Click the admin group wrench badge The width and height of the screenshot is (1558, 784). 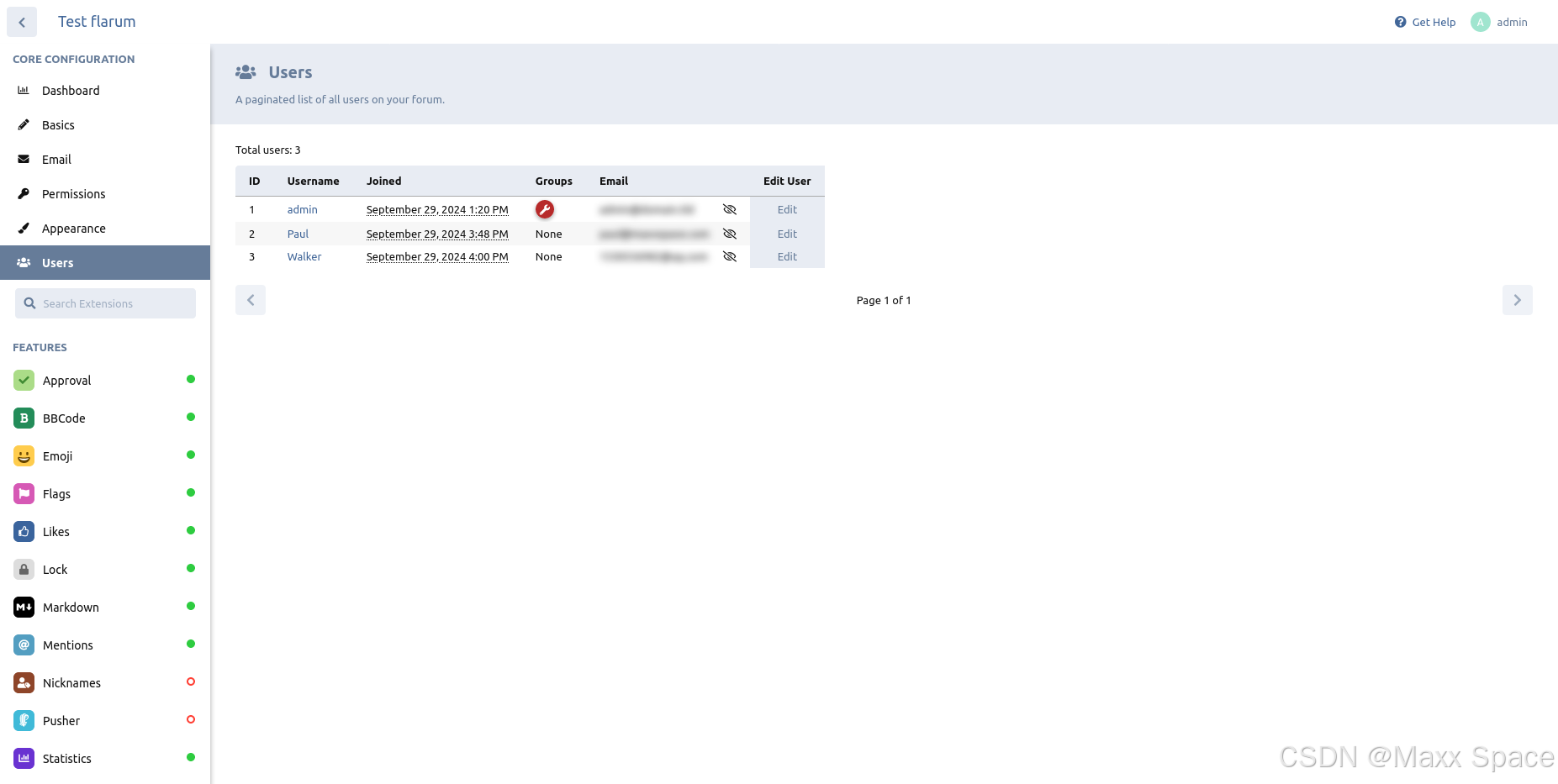coord(545,209)
